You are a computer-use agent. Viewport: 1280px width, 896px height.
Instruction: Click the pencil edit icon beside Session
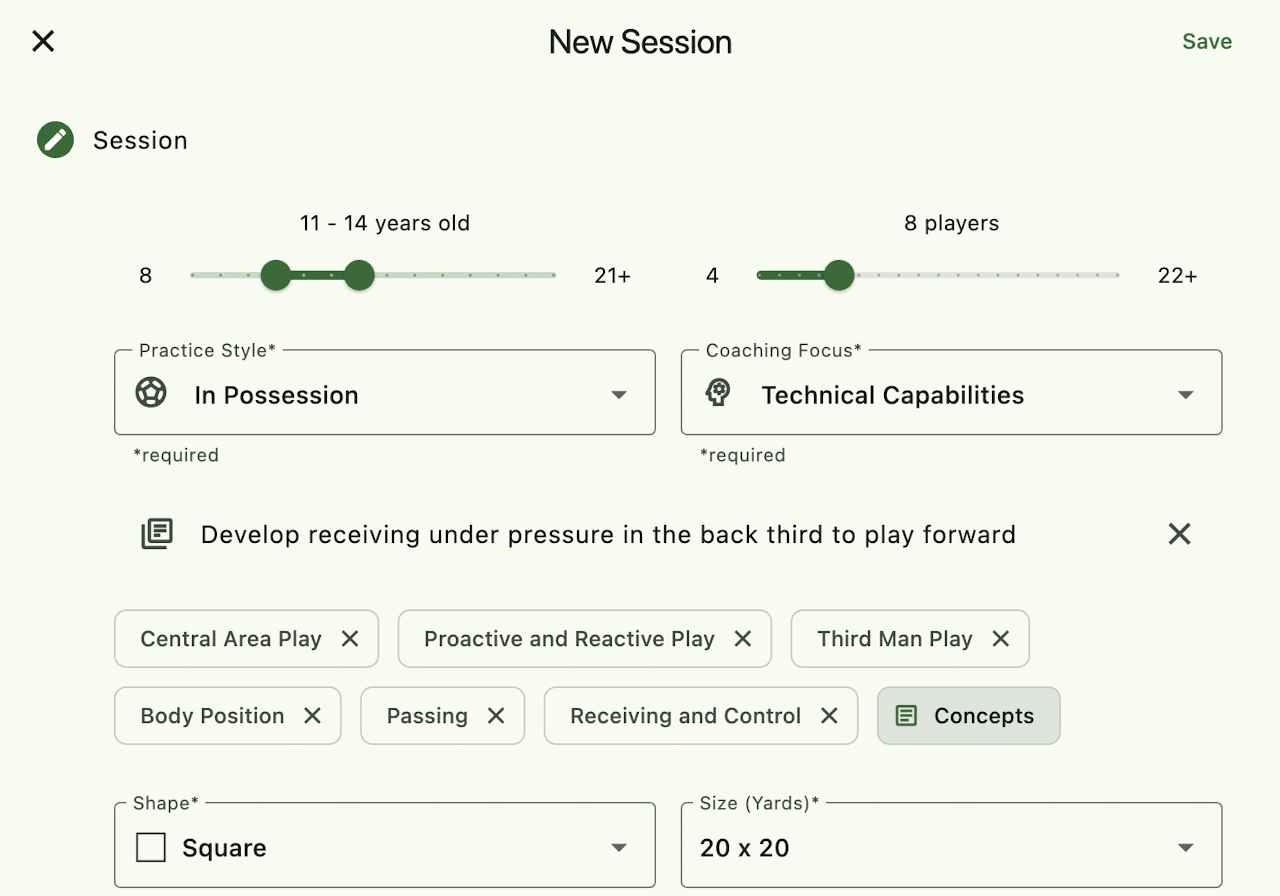coord(56,140)
